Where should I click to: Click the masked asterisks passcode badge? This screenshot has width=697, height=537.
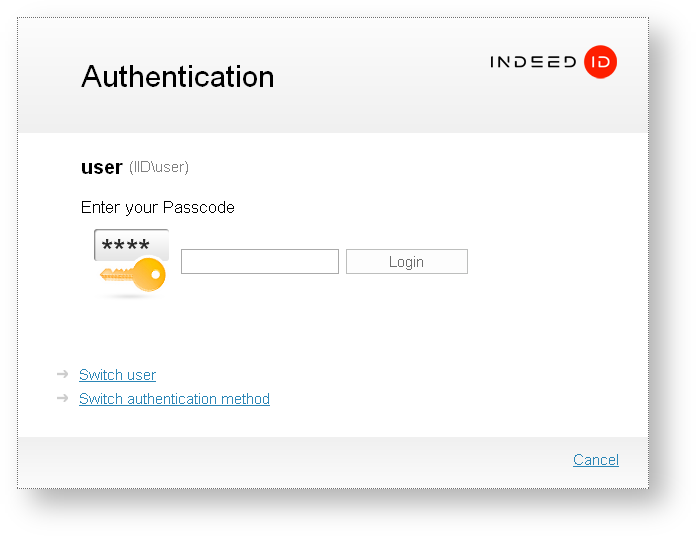[127, 245]
